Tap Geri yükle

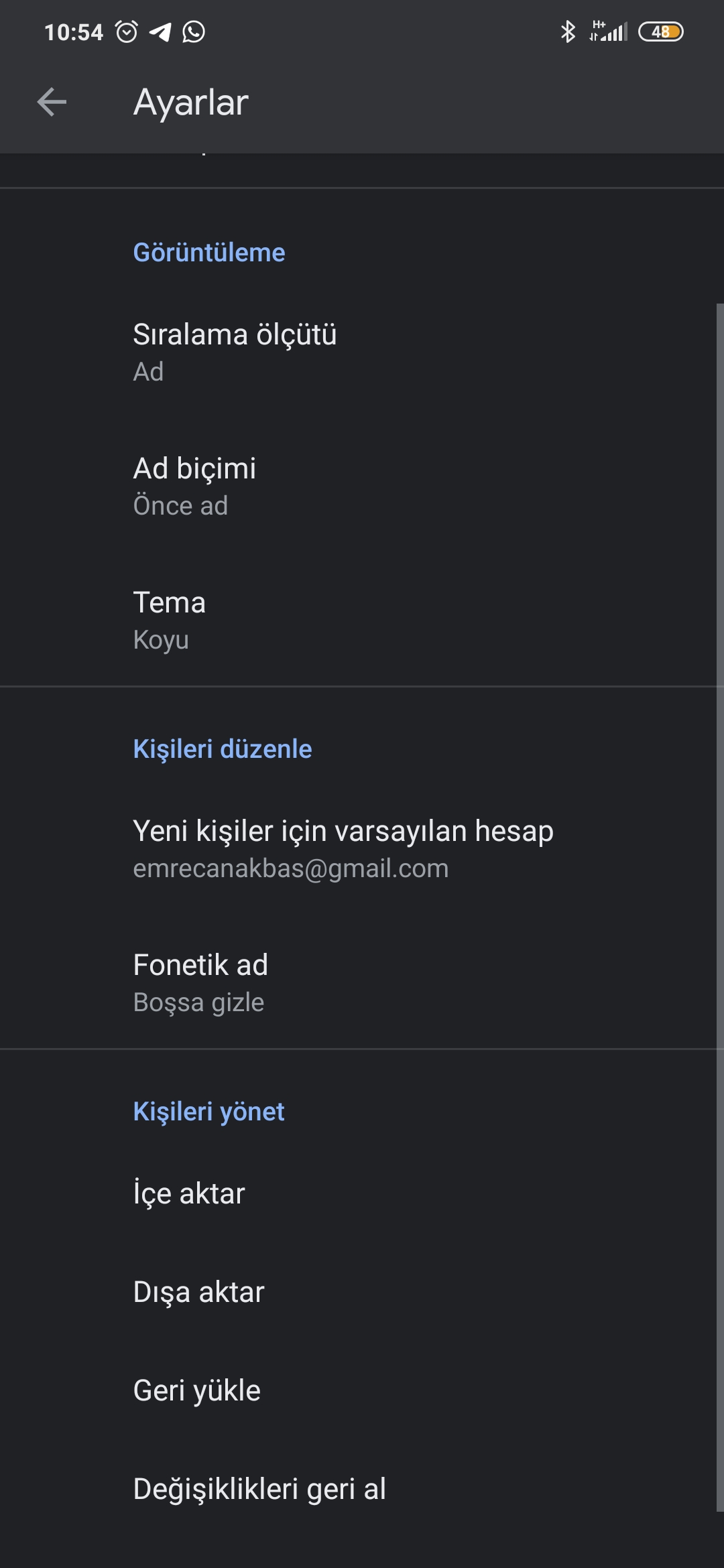362,1390
